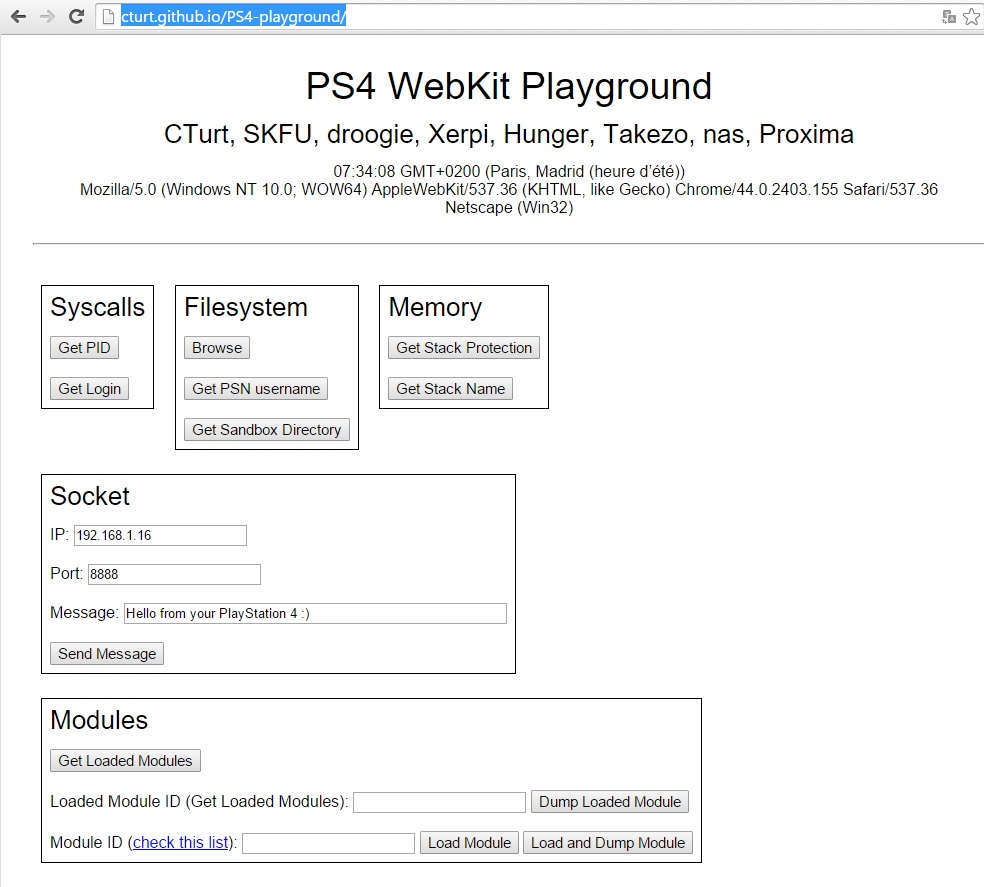Click Get Loaded Modules
This screenshot has width=984, height=887.
click(125, 760)
